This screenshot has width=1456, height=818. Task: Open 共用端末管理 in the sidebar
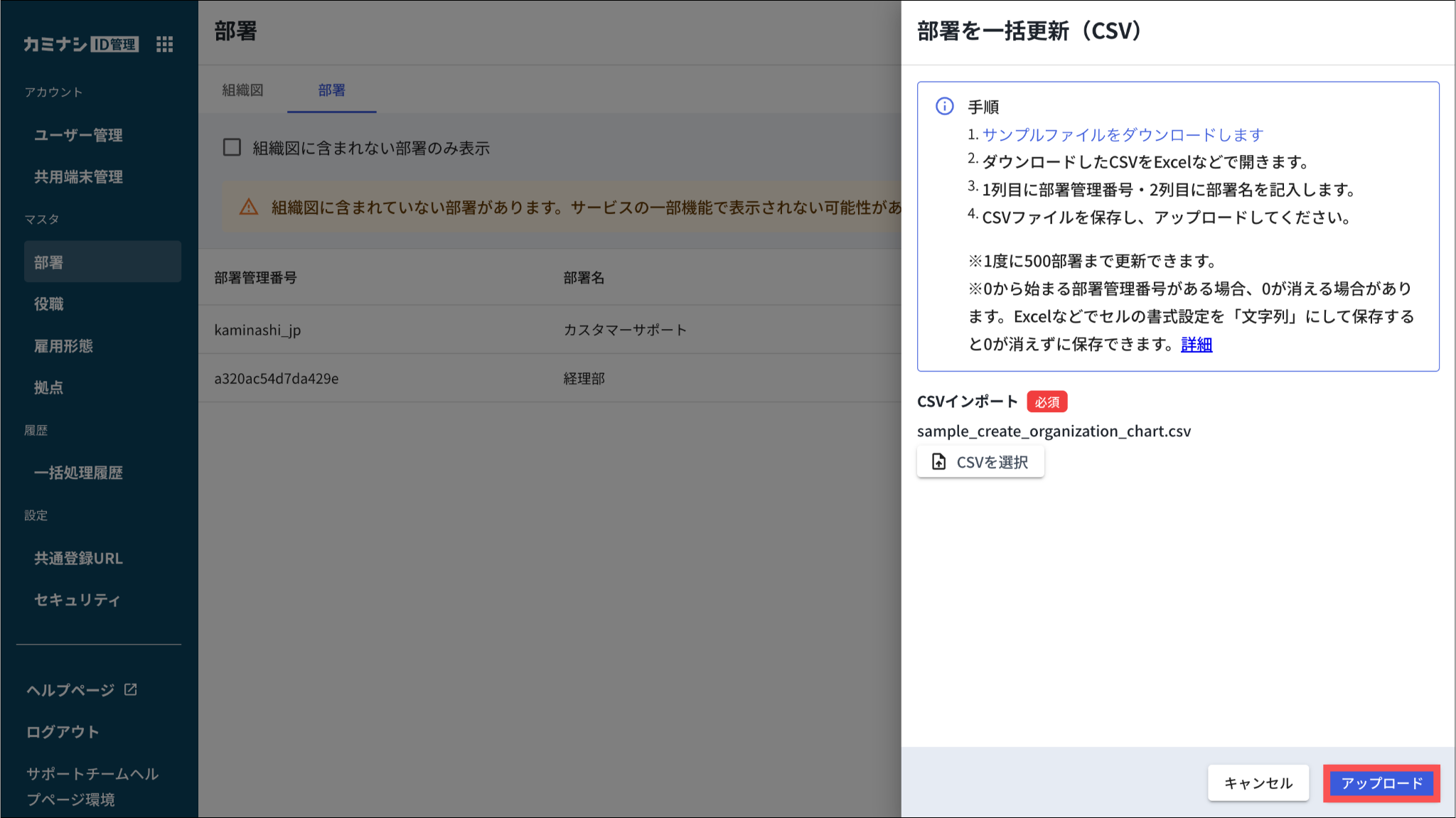pos(79,177)
